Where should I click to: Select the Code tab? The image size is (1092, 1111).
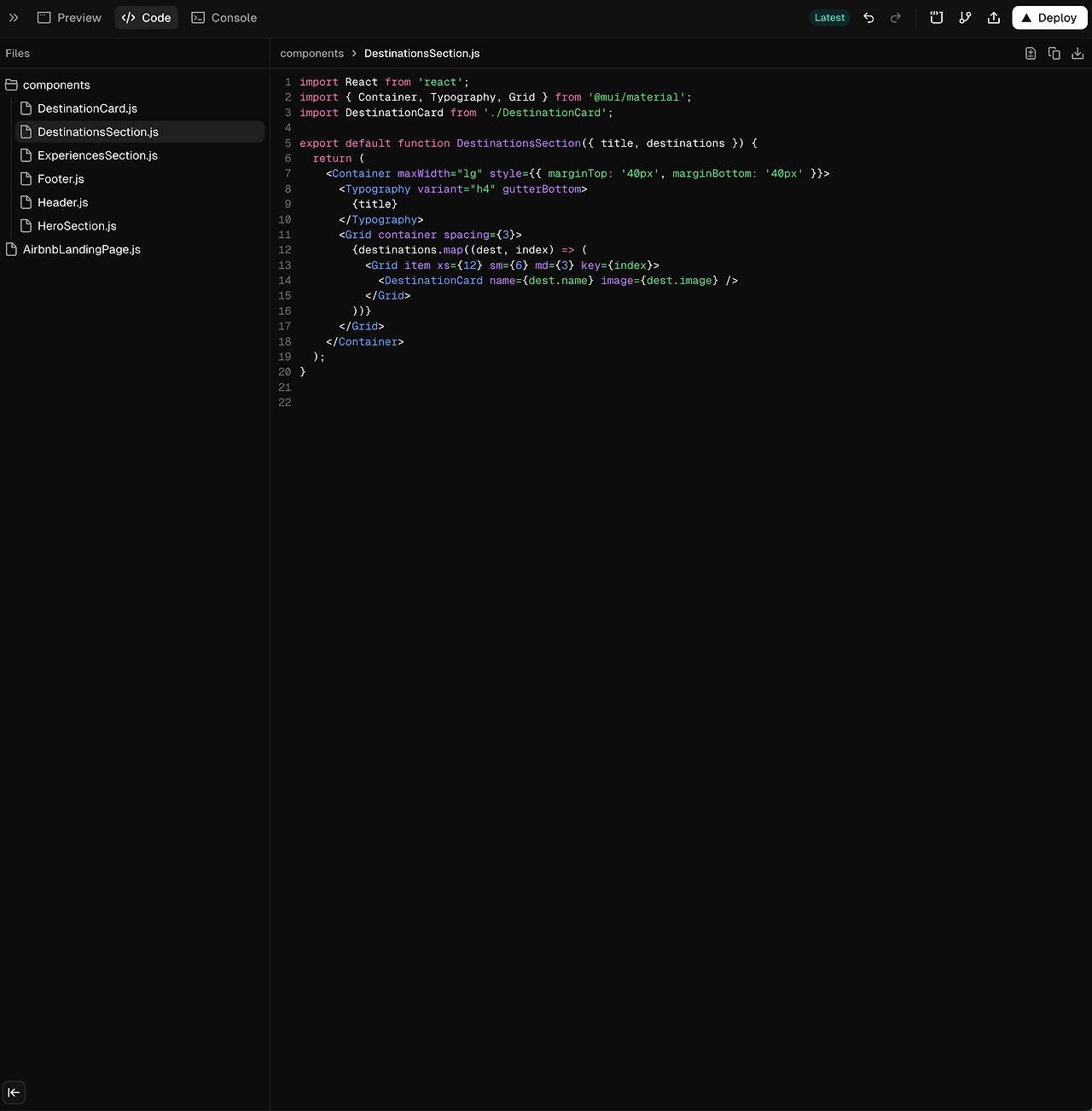(146, 17)
